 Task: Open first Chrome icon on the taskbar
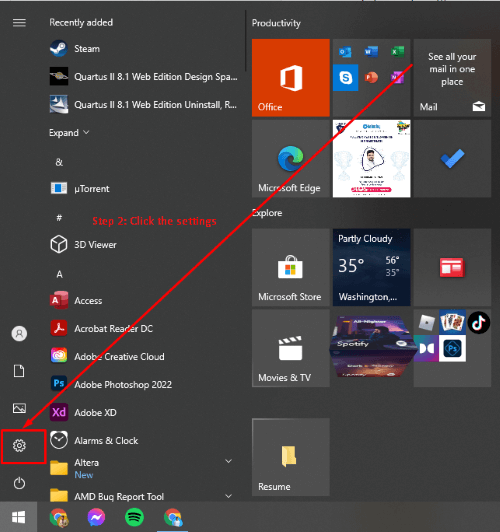[59, 517]
